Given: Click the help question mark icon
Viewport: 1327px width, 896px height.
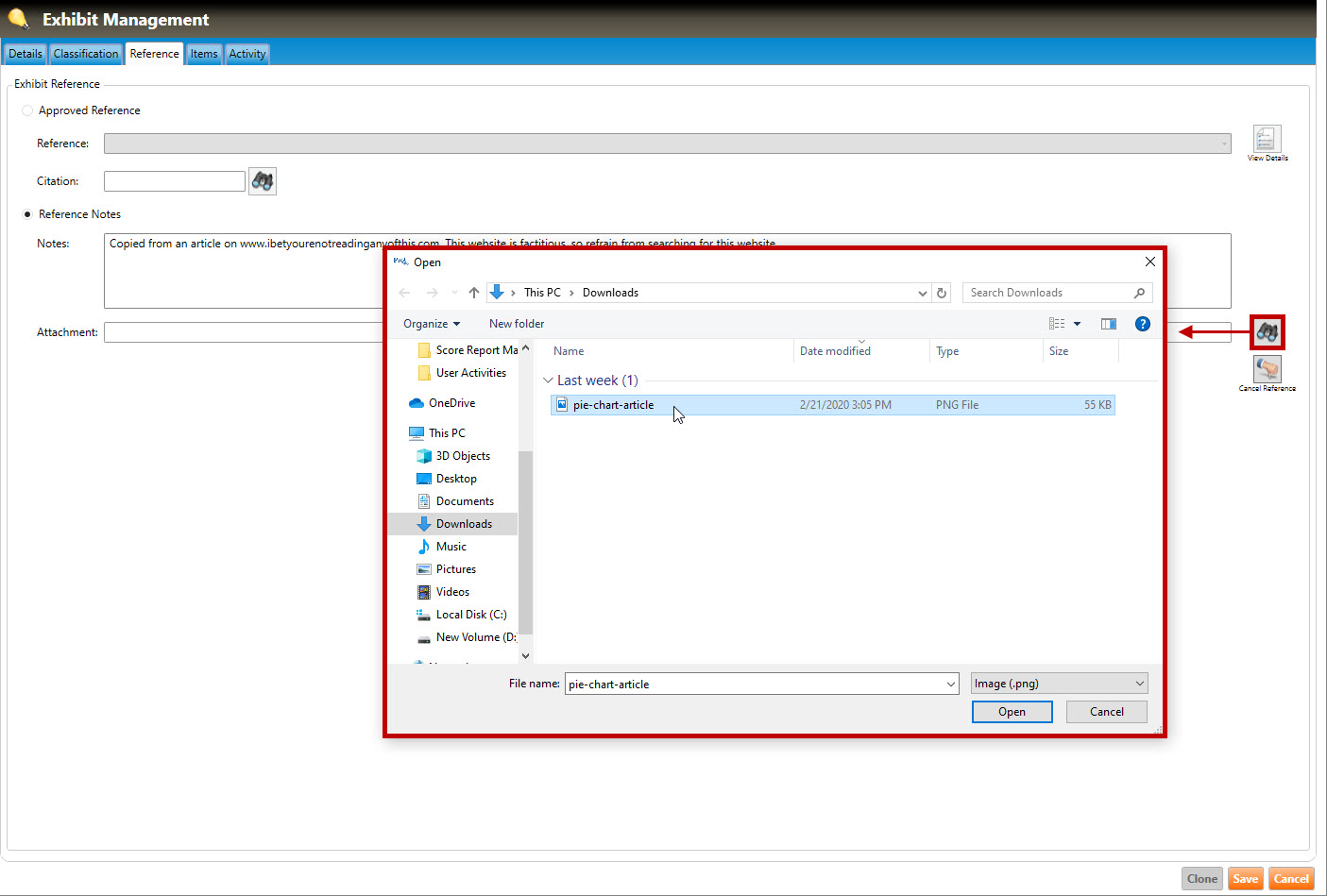Looking at the screenshot, I should [x=1142, y=324].
